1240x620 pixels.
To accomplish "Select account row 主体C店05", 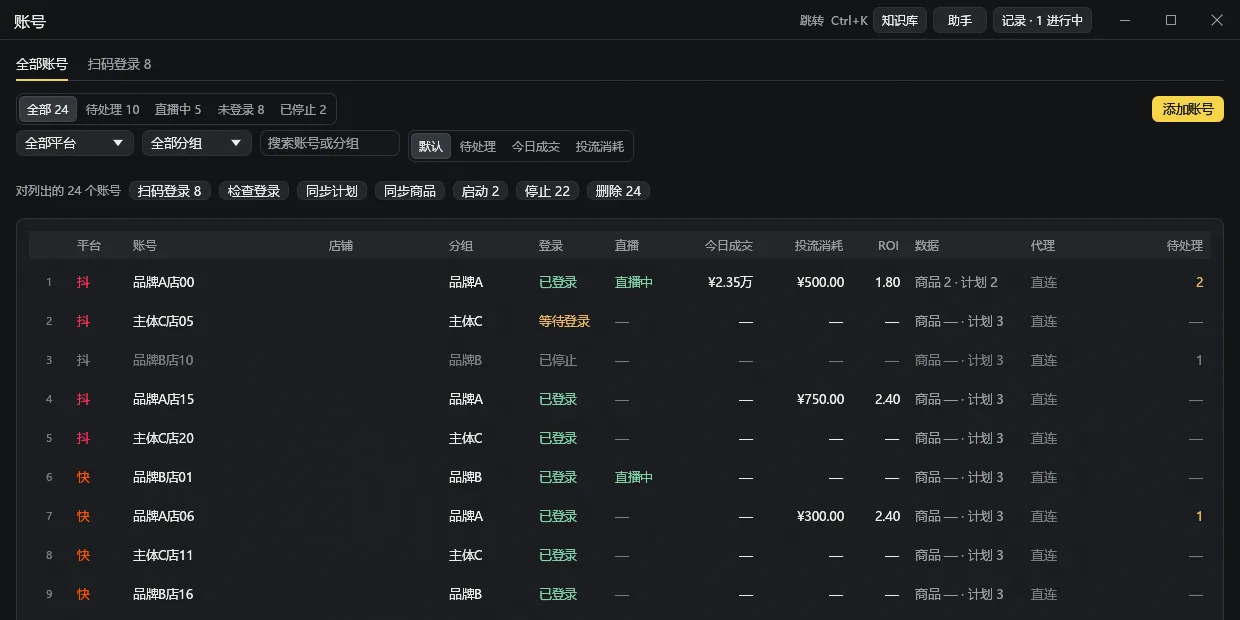I will 620,322.
